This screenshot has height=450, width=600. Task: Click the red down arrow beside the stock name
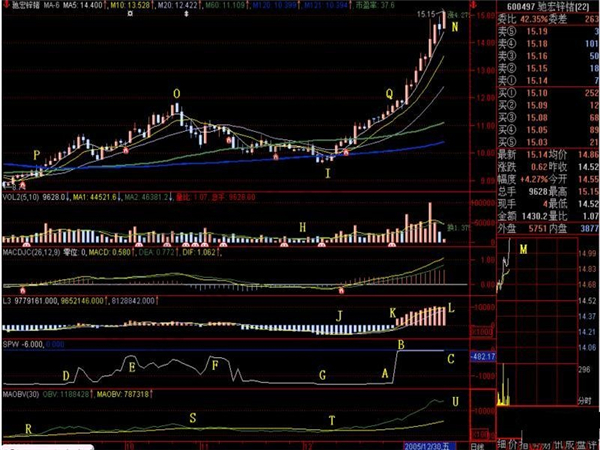coord(7,5)
